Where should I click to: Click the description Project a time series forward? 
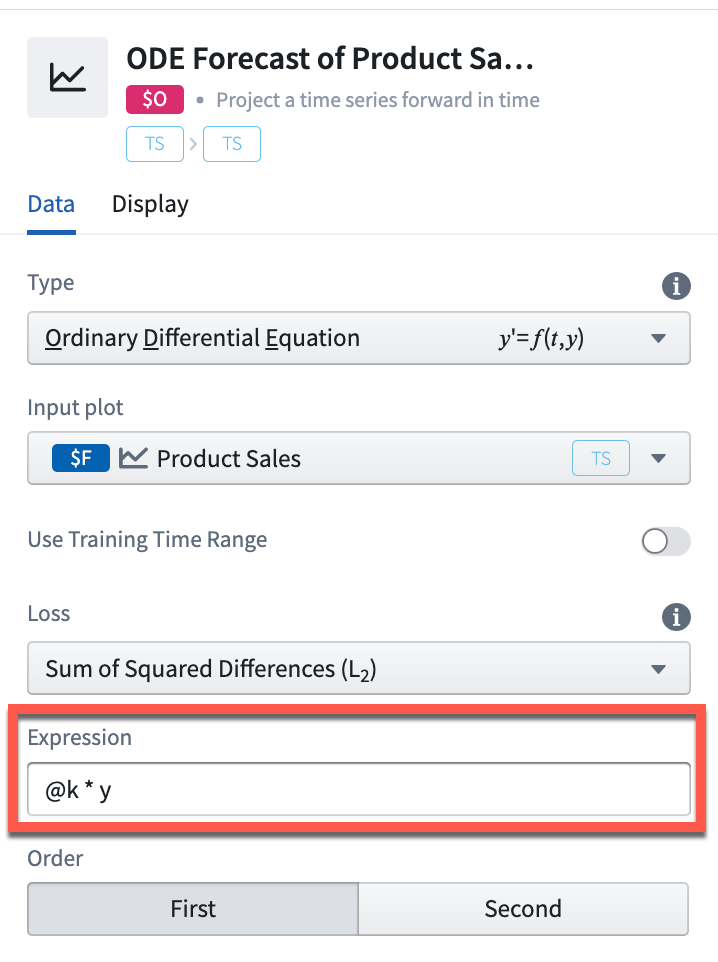[x=378, y=99]
